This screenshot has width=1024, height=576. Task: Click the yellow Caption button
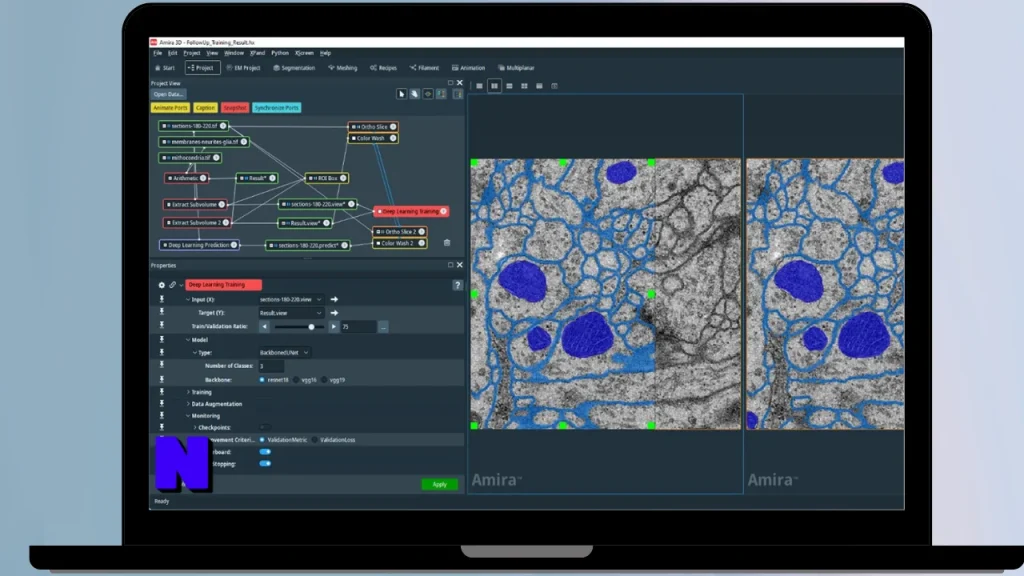coord(205,108)
